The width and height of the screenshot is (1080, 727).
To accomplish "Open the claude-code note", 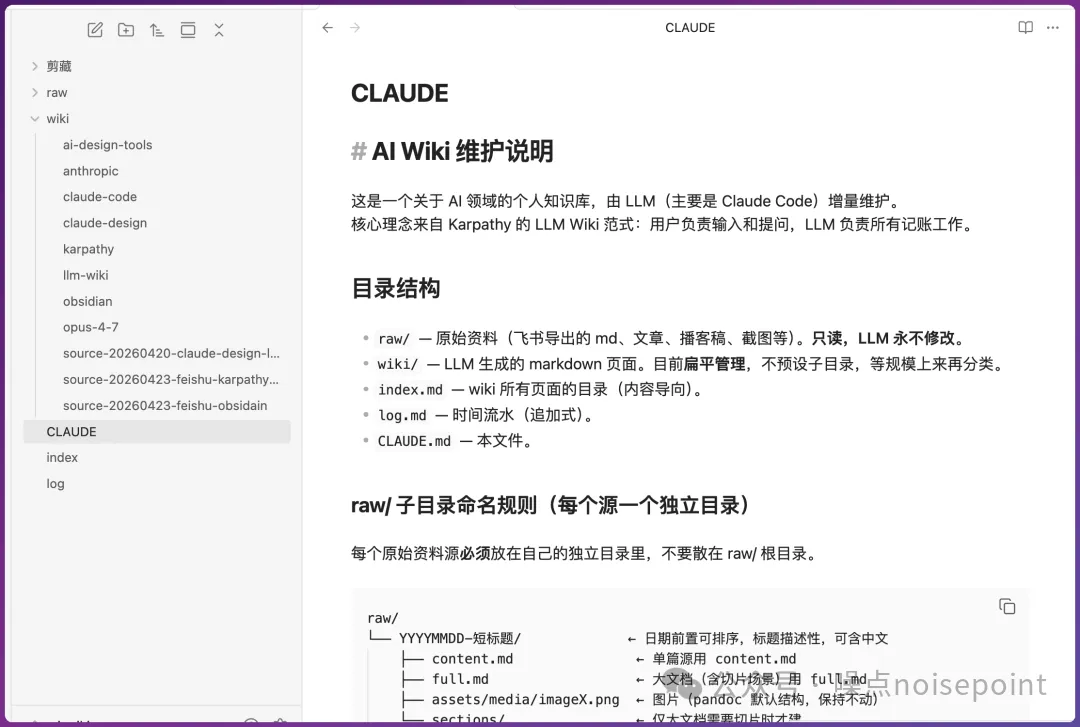I will [100, 197].
